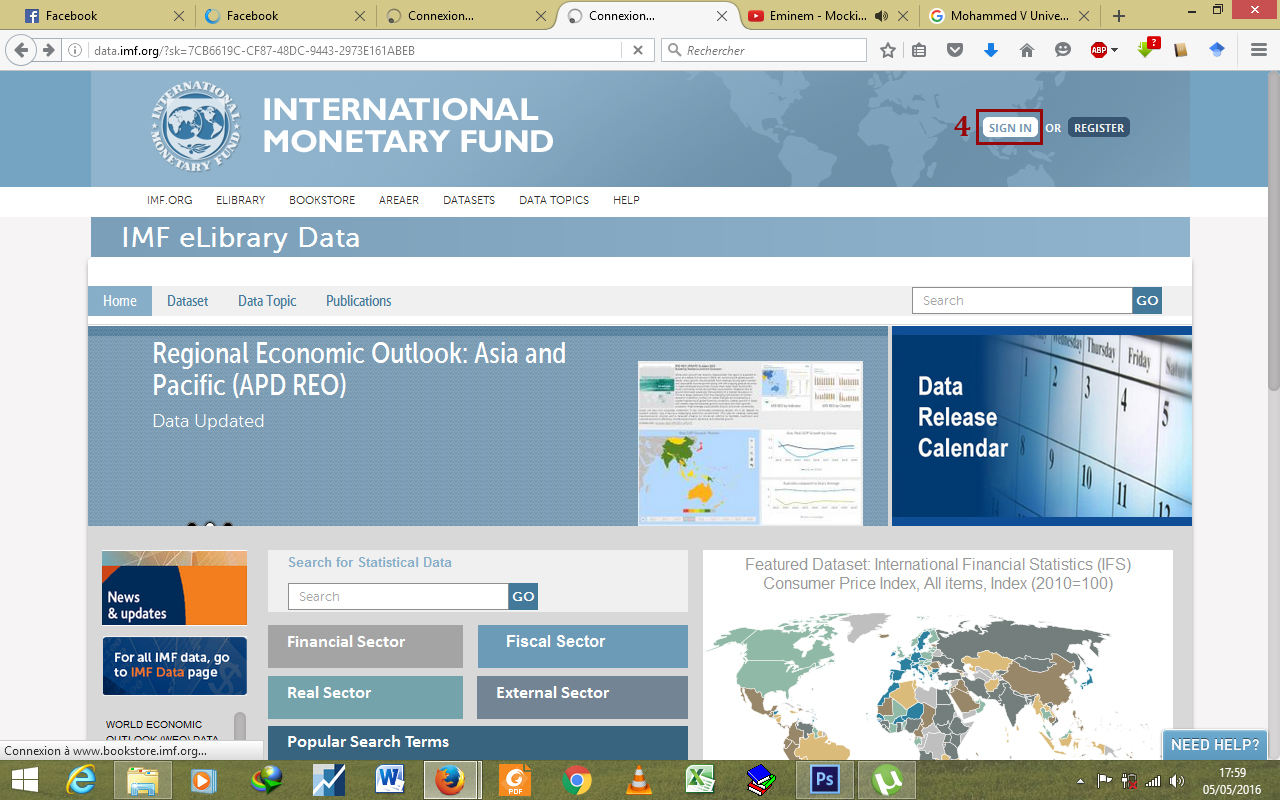Screen dimensions: 1280x800
Task: Click the top site Search field
Action: coord(1022,301)
